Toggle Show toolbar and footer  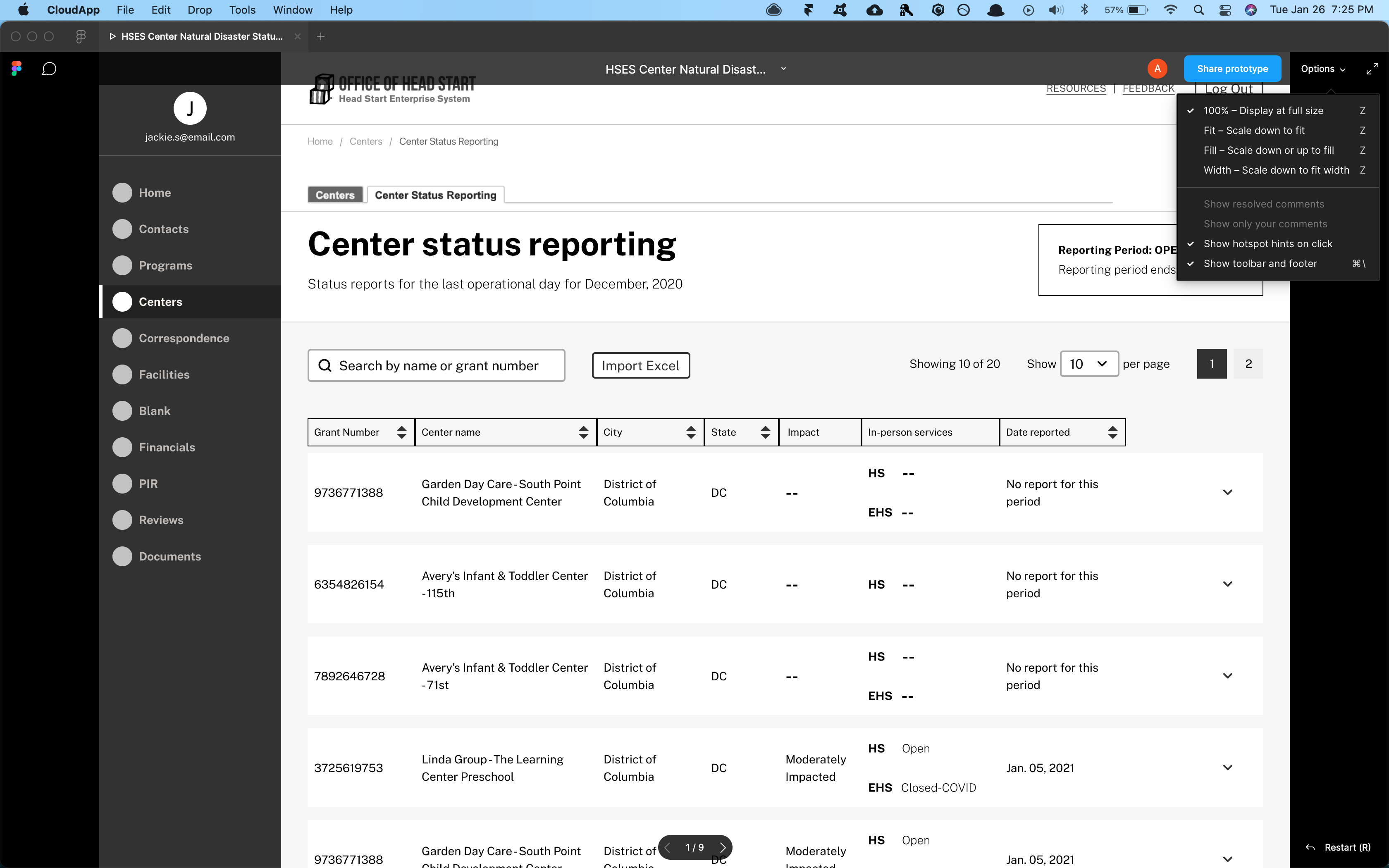click(x=1278, y=264)
